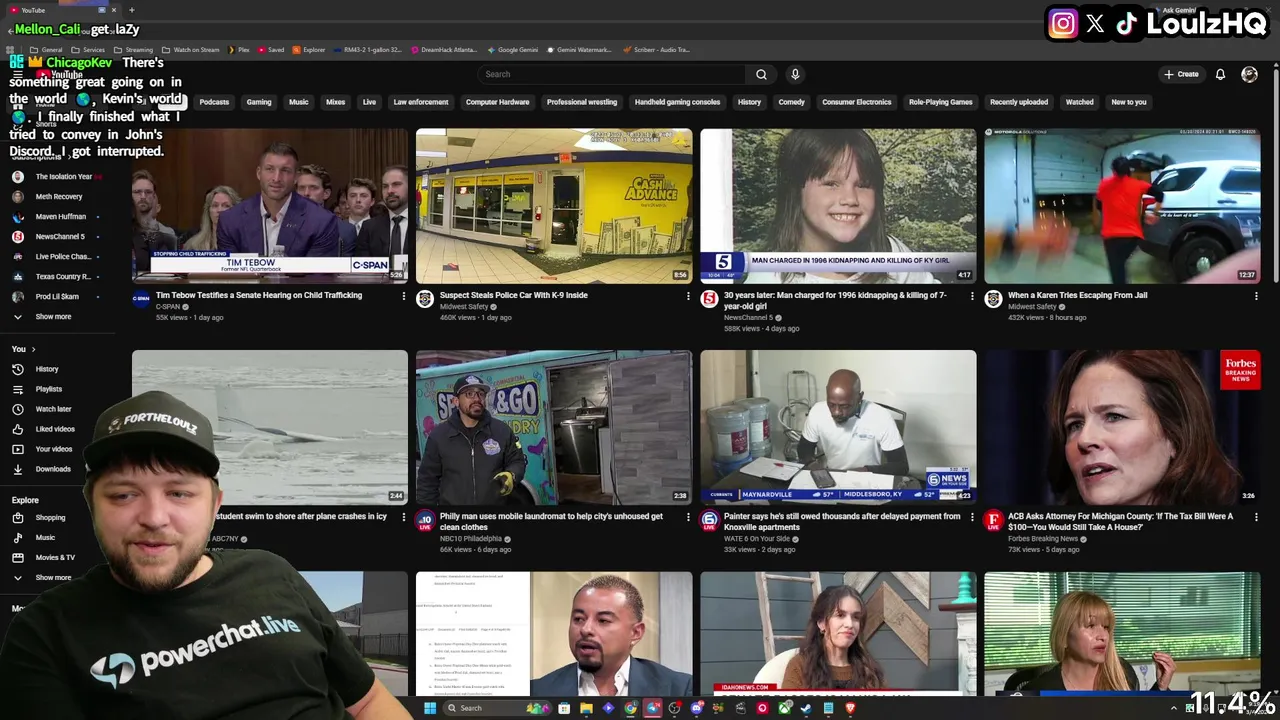Screen dimensions: 1280x720
Task: Select the Podcasts filter chip
Action: point(214,102)
